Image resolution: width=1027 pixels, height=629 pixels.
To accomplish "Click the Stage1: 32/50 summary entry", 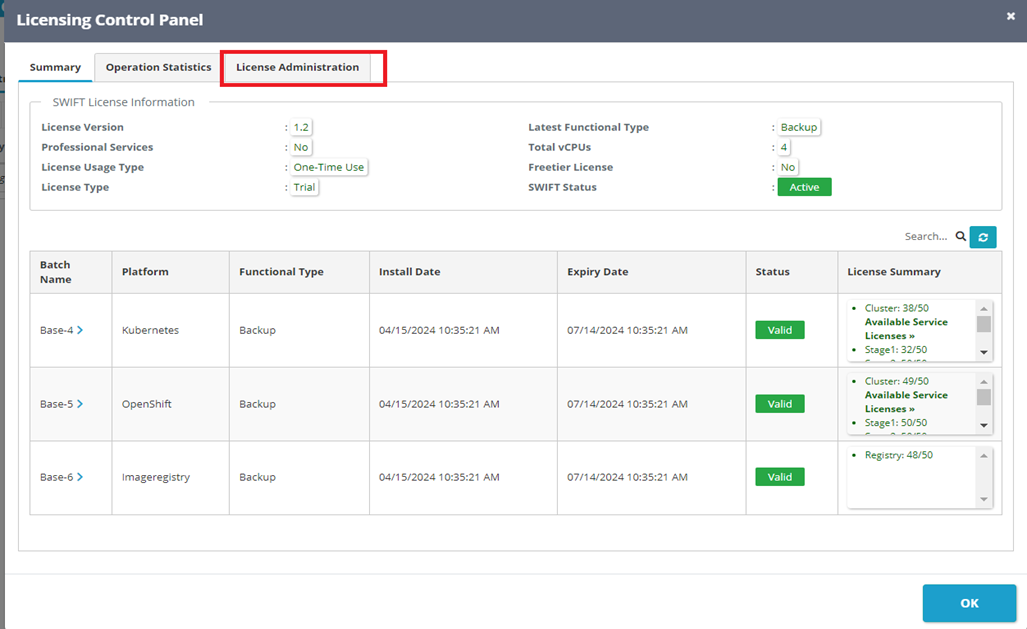I will tap(895, 350).
